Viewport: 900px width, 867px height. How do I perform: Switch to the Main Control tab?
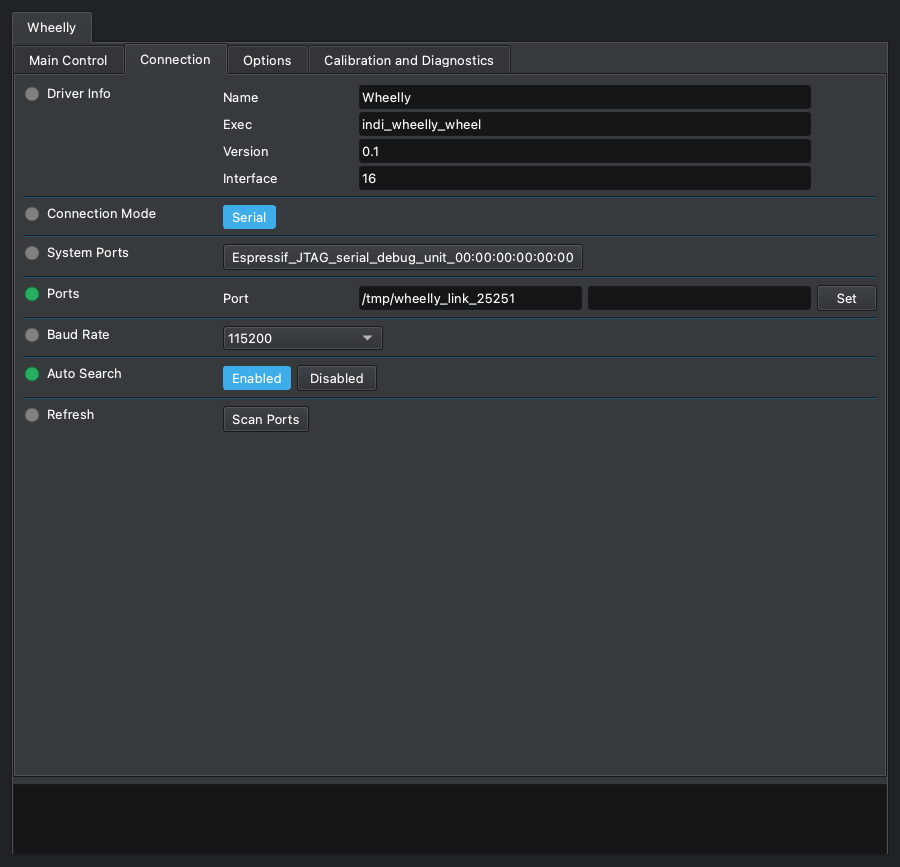[x=68, y=60]
